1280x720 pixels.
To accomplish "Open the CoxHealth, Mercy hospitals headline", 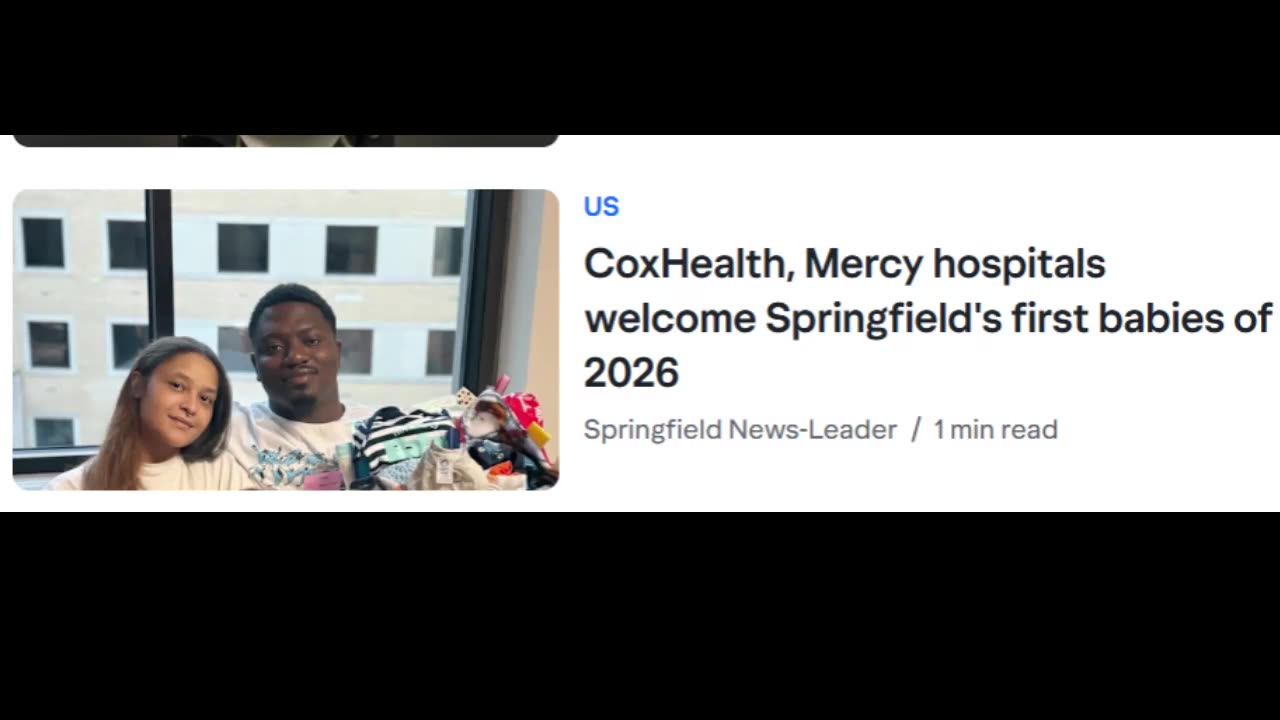I will click(x=928, y=318).
